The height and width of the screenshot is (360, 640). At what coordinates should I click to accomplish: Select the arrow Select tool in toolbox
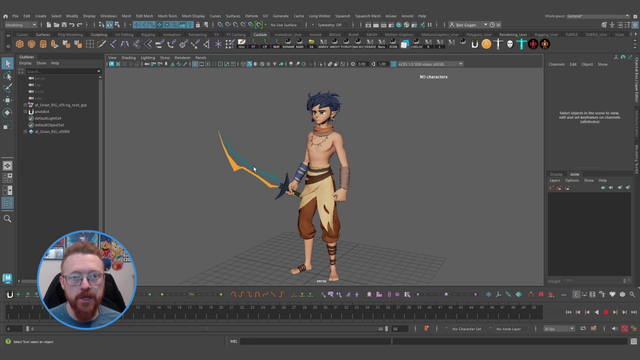(x=7, y=63)
